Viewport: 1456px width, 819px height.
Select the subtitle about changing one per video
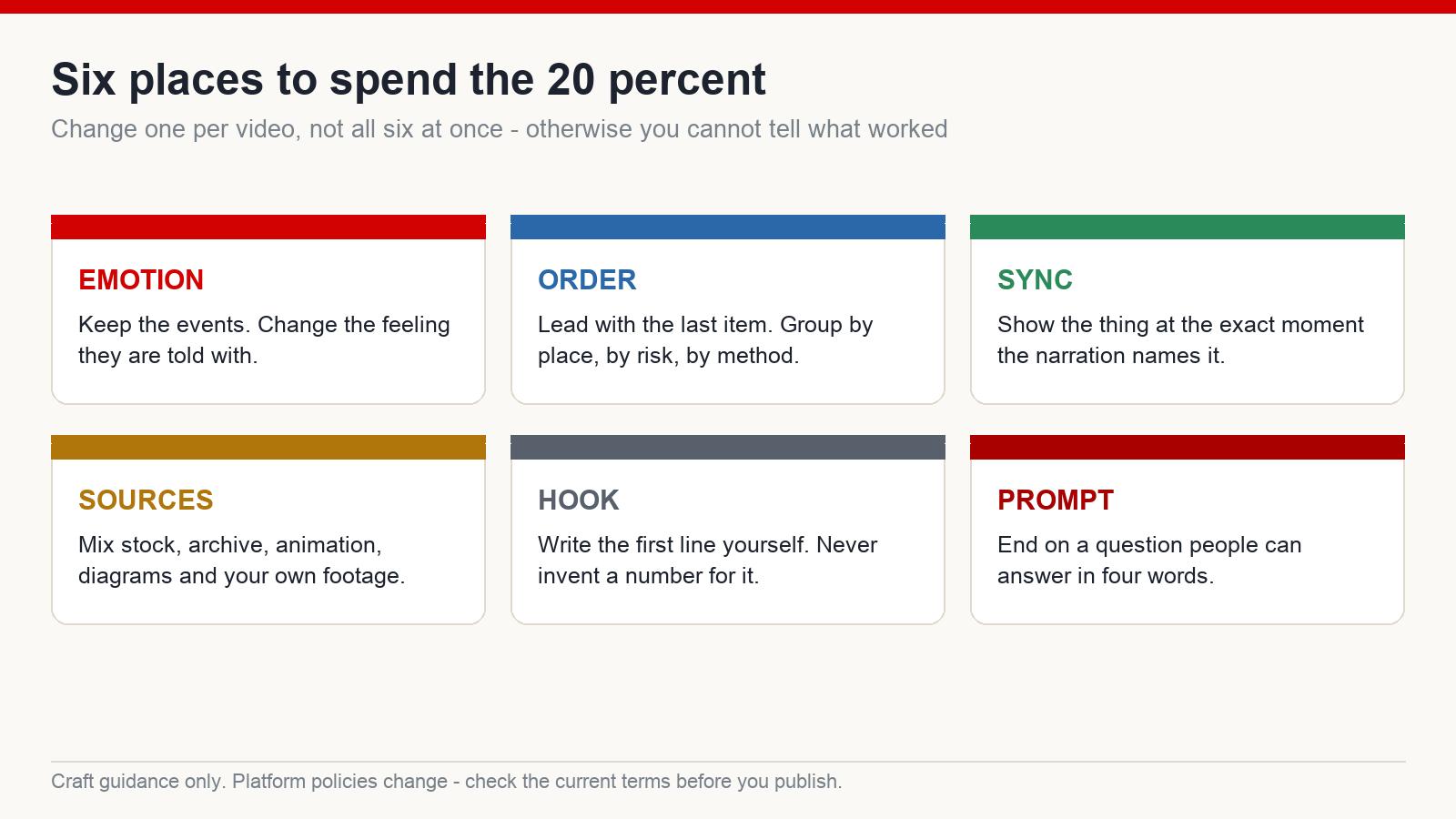coord(499,129)
